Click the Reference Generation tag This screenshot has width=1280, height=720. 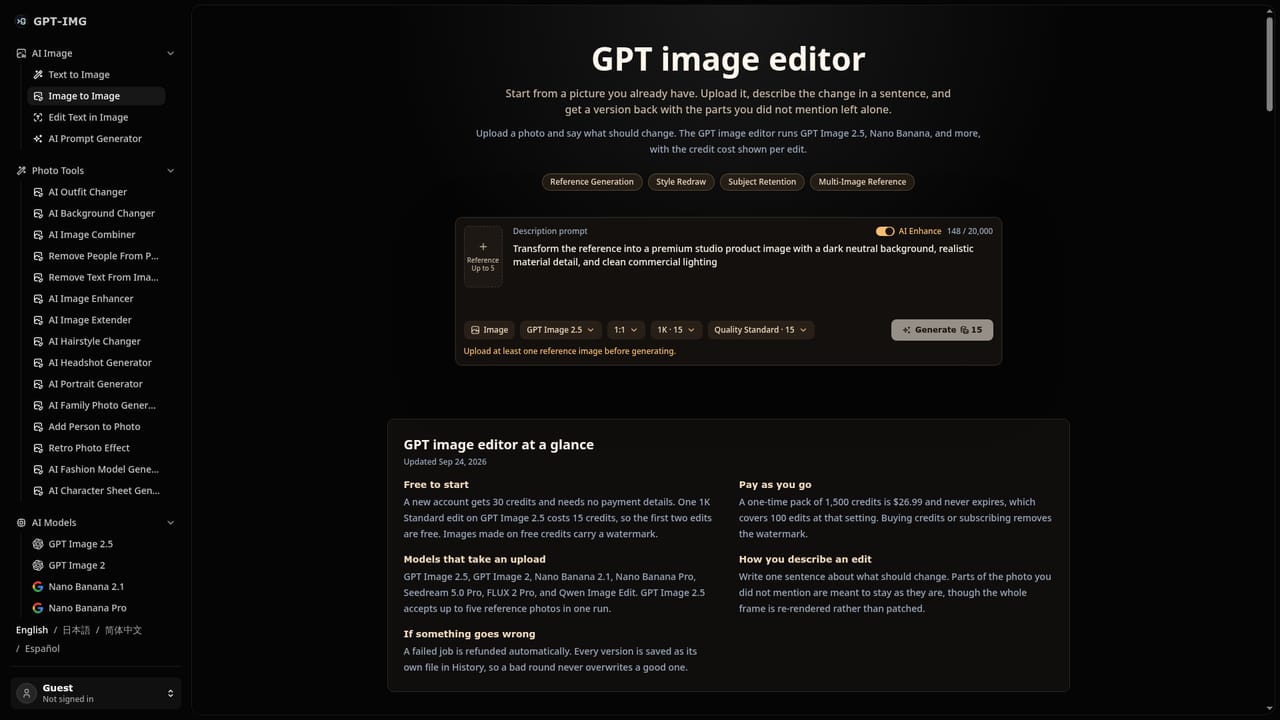592,182
